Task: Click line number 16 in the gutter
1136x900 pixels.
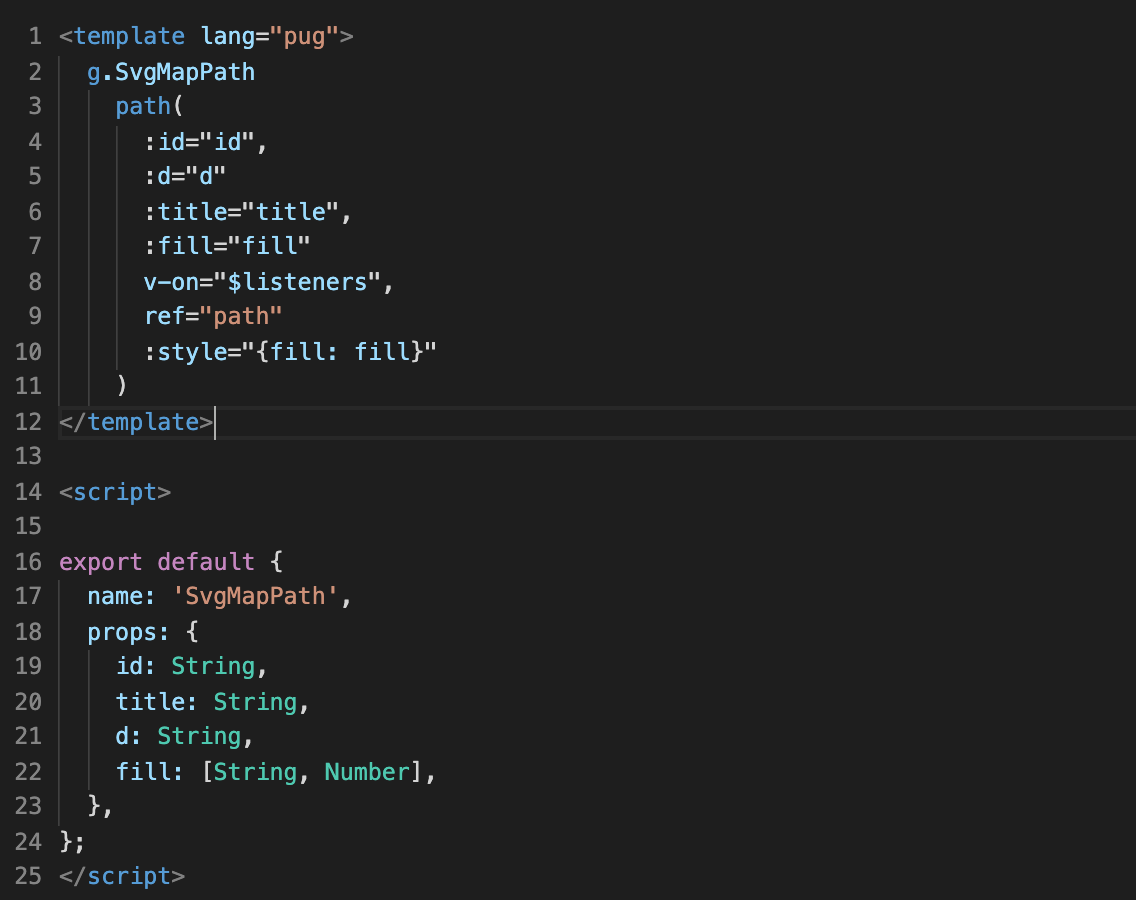Action: (x=29, y=562)
